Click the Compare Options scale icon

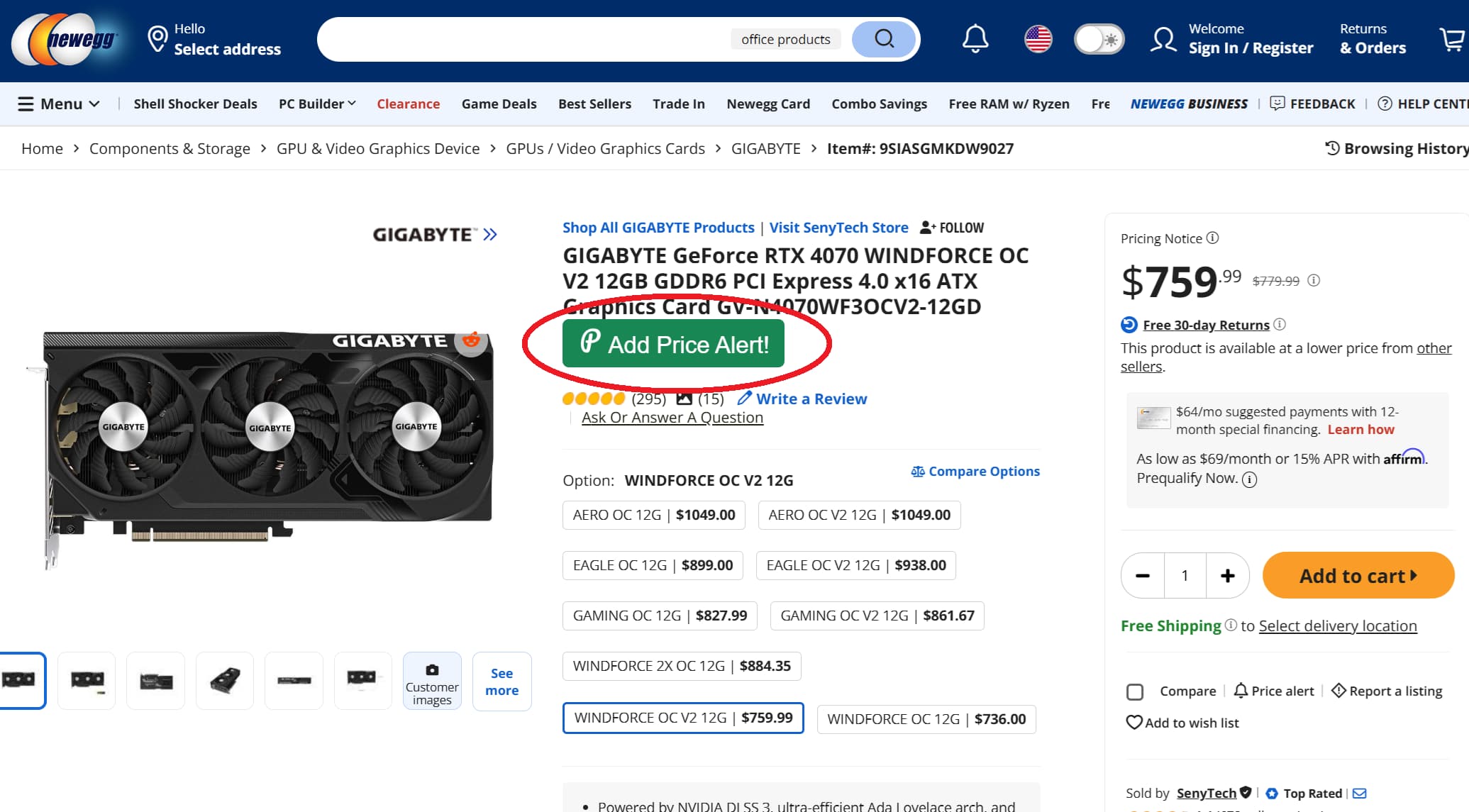pos(916,471)
